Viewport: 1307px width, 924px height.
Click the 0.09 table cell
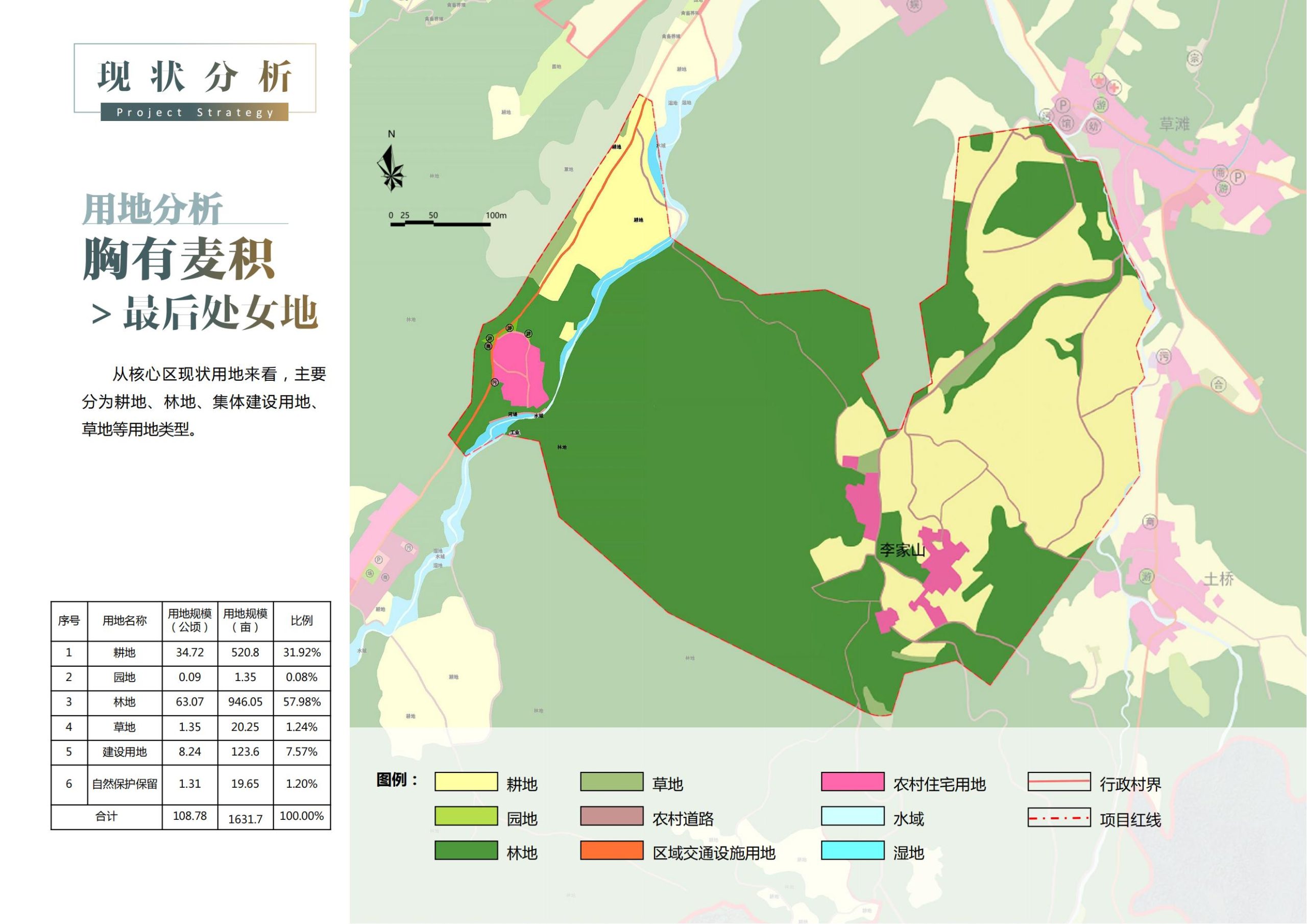pos(189,677)
